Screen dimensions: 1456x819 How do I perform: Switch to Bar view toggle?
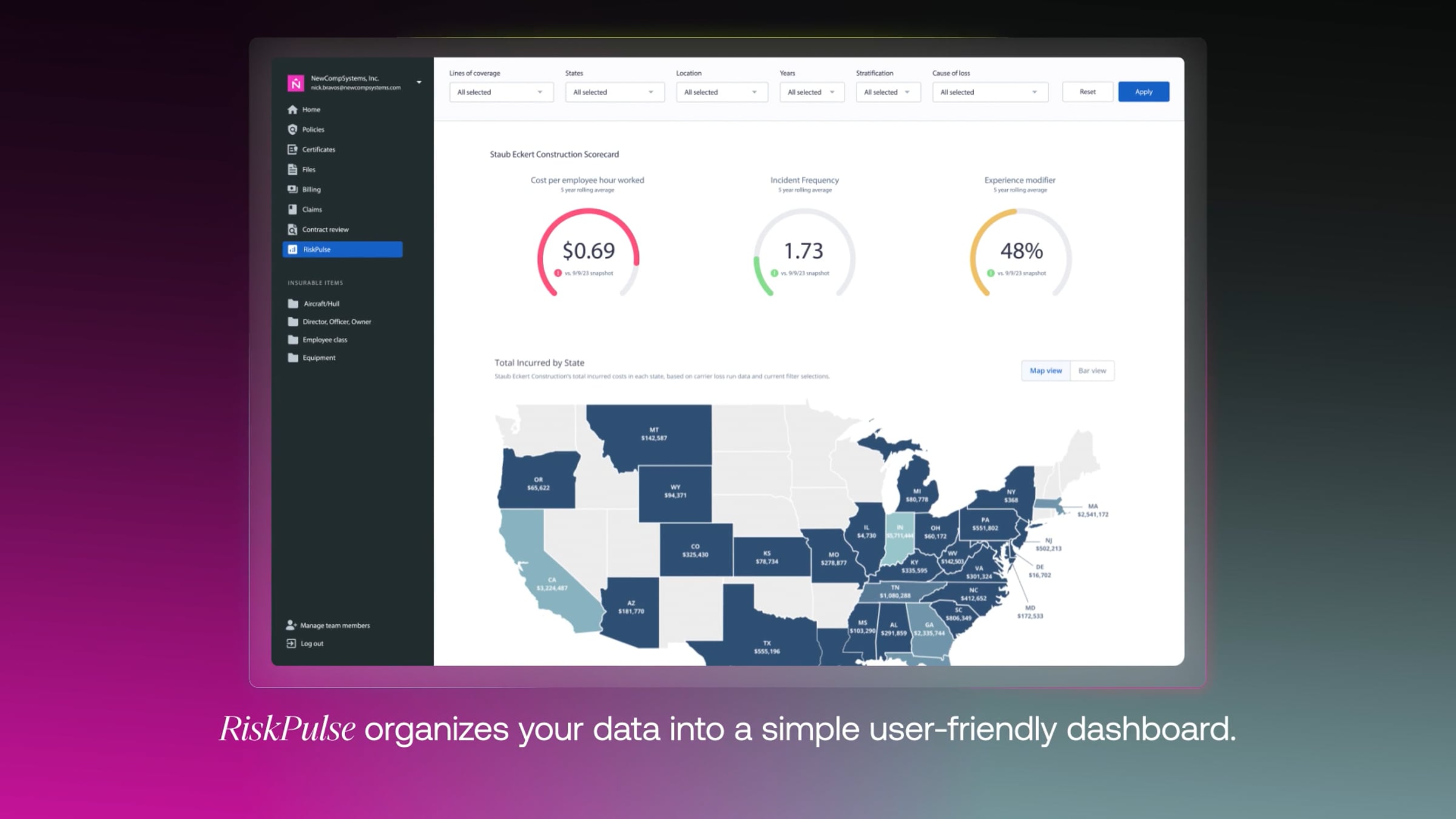click(1092, 371)
